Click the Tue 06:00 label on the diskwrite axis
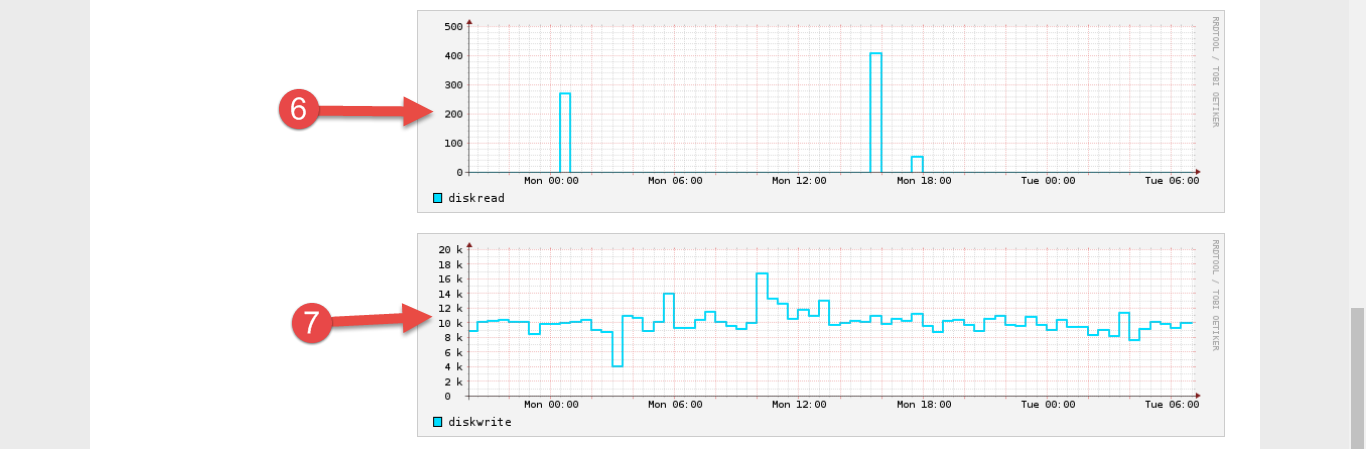This screenshot has height=449, width=1366. [1171, 404]
